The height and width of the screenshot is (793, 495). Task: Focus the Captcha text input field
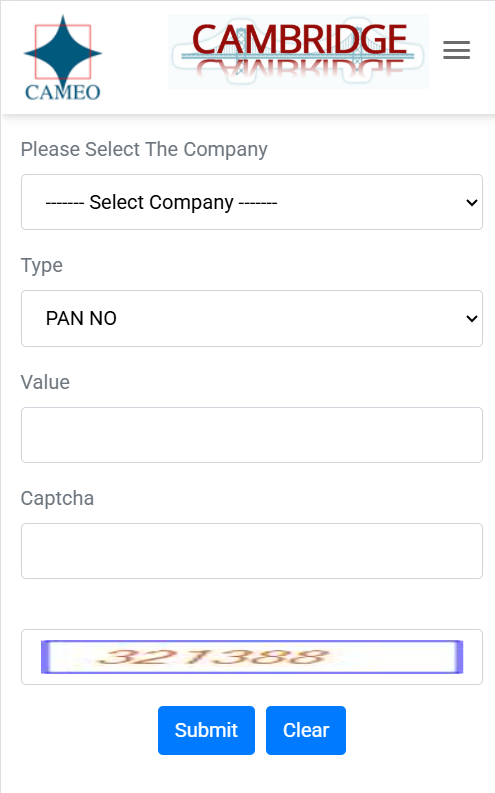[252, 551]
